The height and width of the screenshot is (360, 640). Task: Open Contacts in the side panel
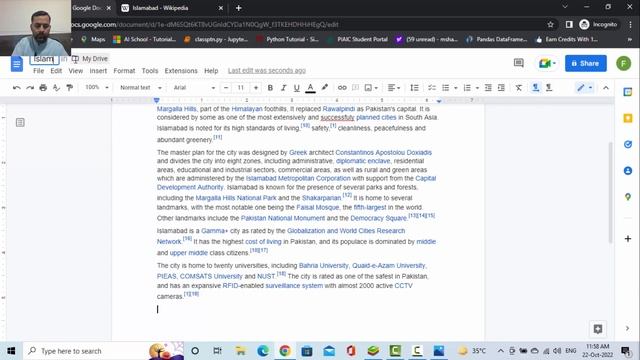click(x=628, y=171)
